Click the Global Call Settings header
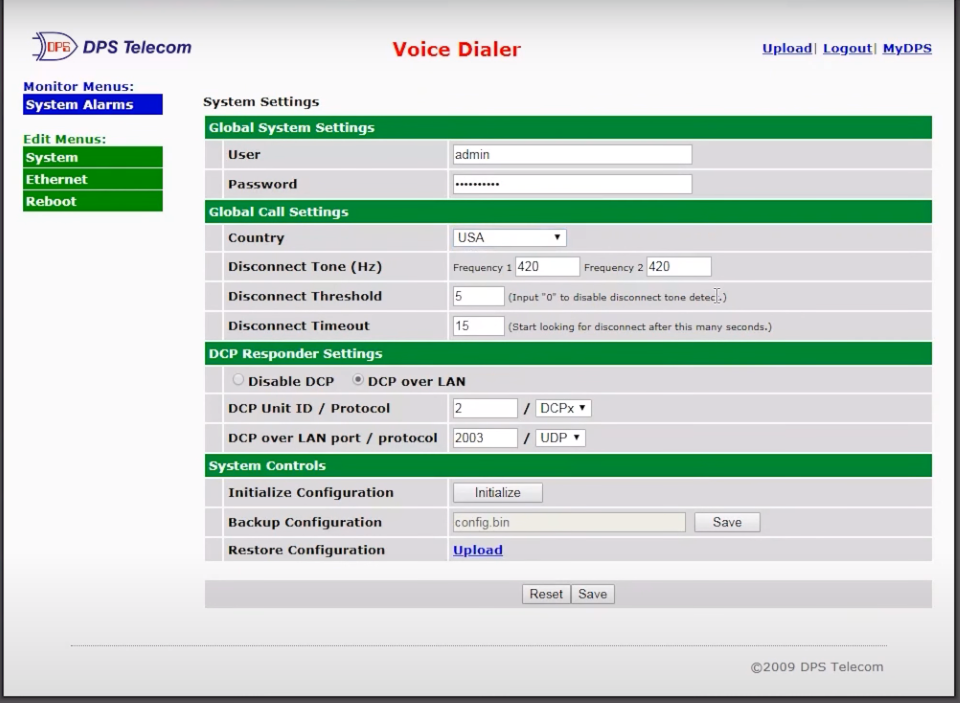Image resolution: width=960 pixels, height=703 pixels. (568, 212)
